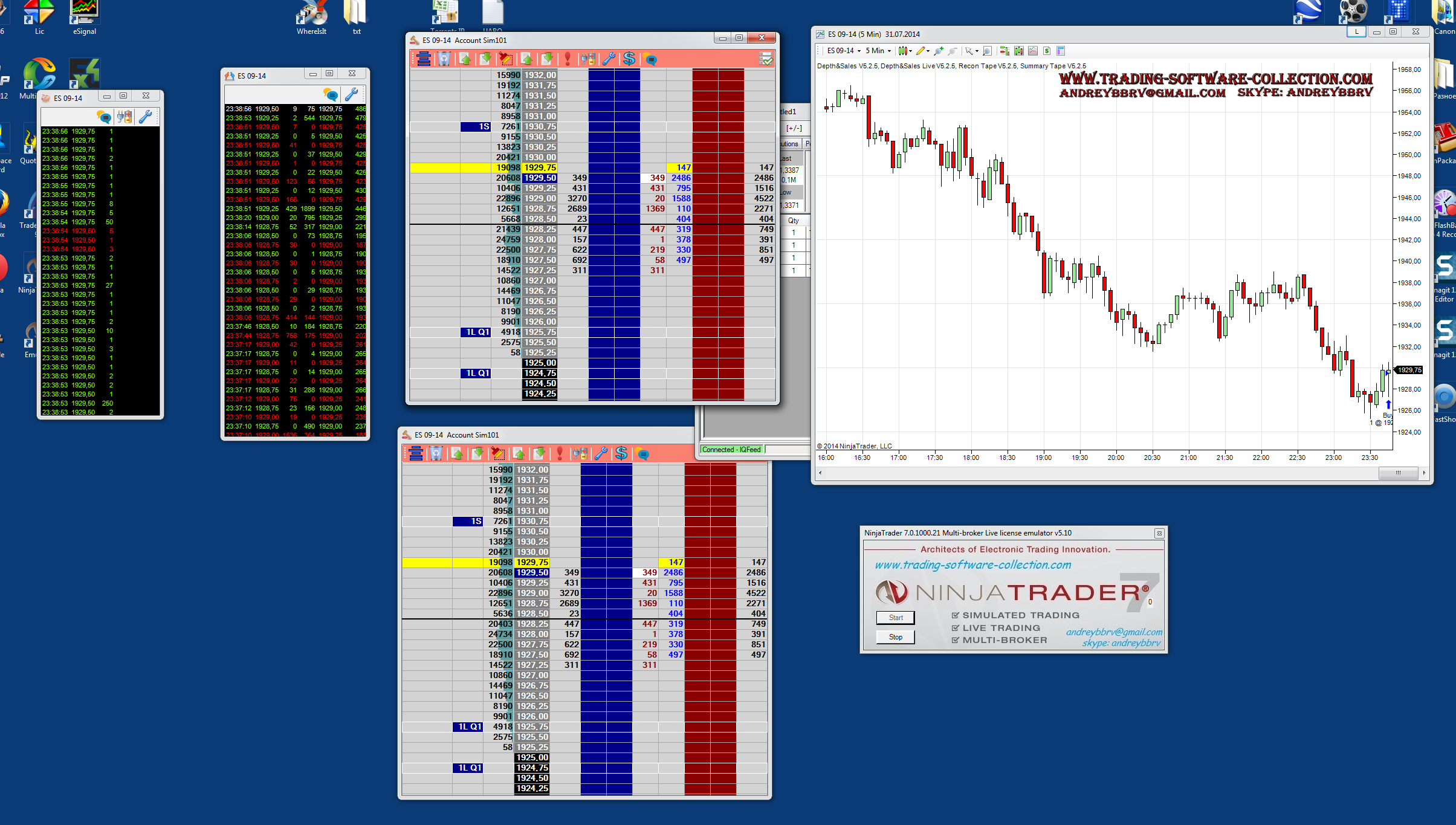
Task: Open the dollar-sign strategies icon on chart toolbar
Action: tap(1046, 51)
